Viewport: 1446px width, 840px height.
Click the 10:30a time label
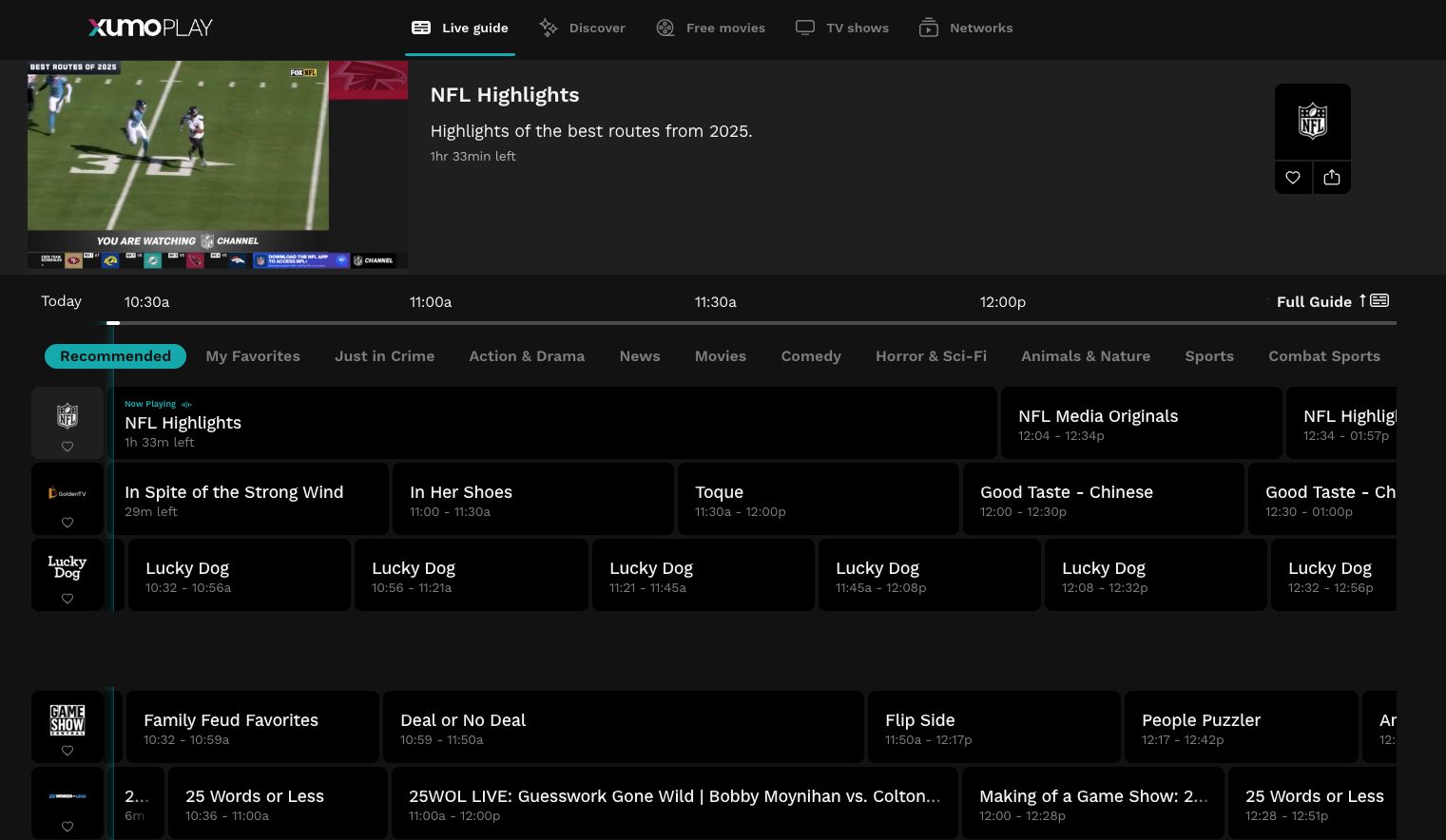(147, 302)
